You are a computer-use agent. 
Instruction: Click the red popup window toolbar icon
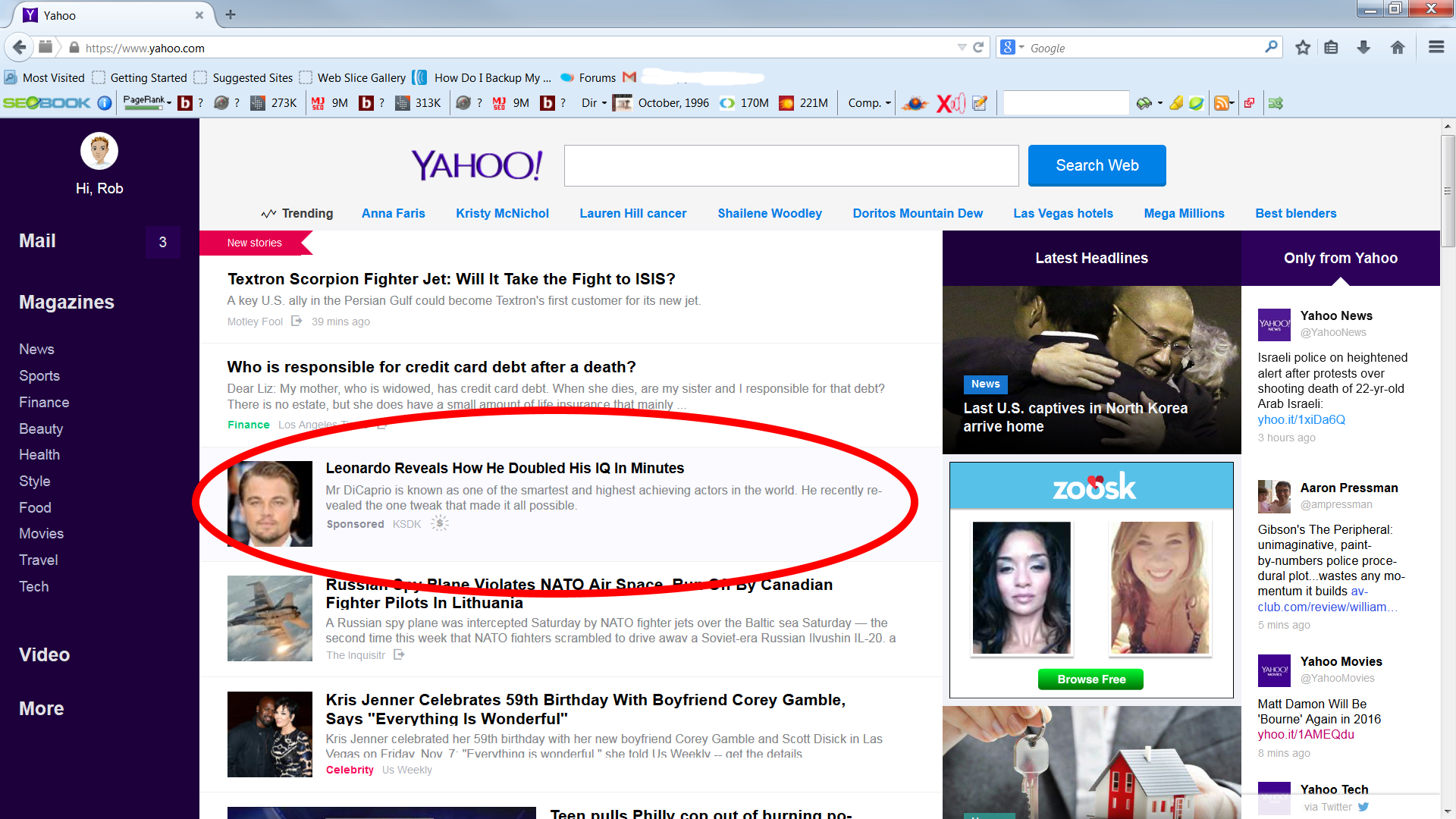pos(1249,102)
